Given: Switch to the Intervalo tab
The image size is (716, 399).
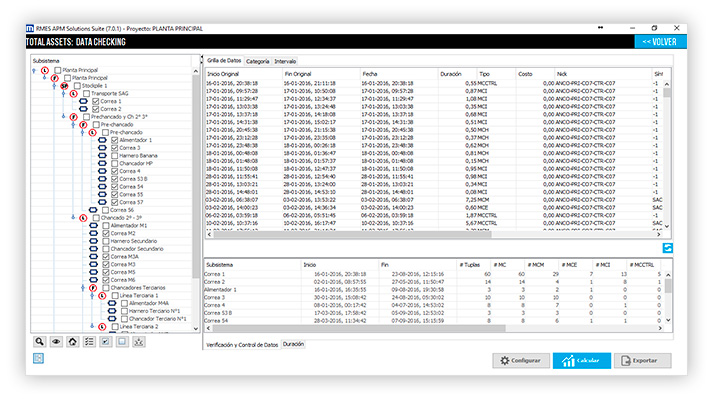Looking at the screenshot, I should click(x=285, y=61).
